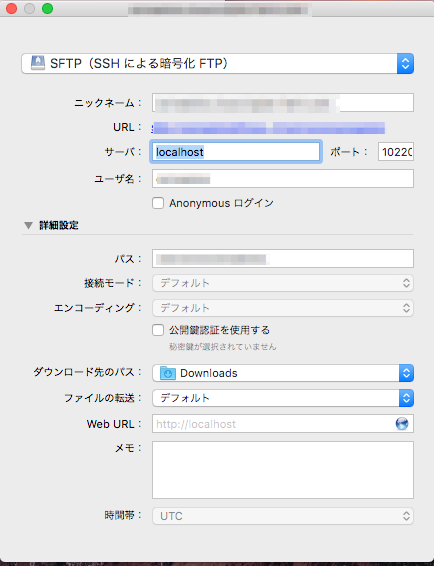Click inside the メモ text area
The width and height of the screenshot is (434, 566).
(x=283, y=470)
